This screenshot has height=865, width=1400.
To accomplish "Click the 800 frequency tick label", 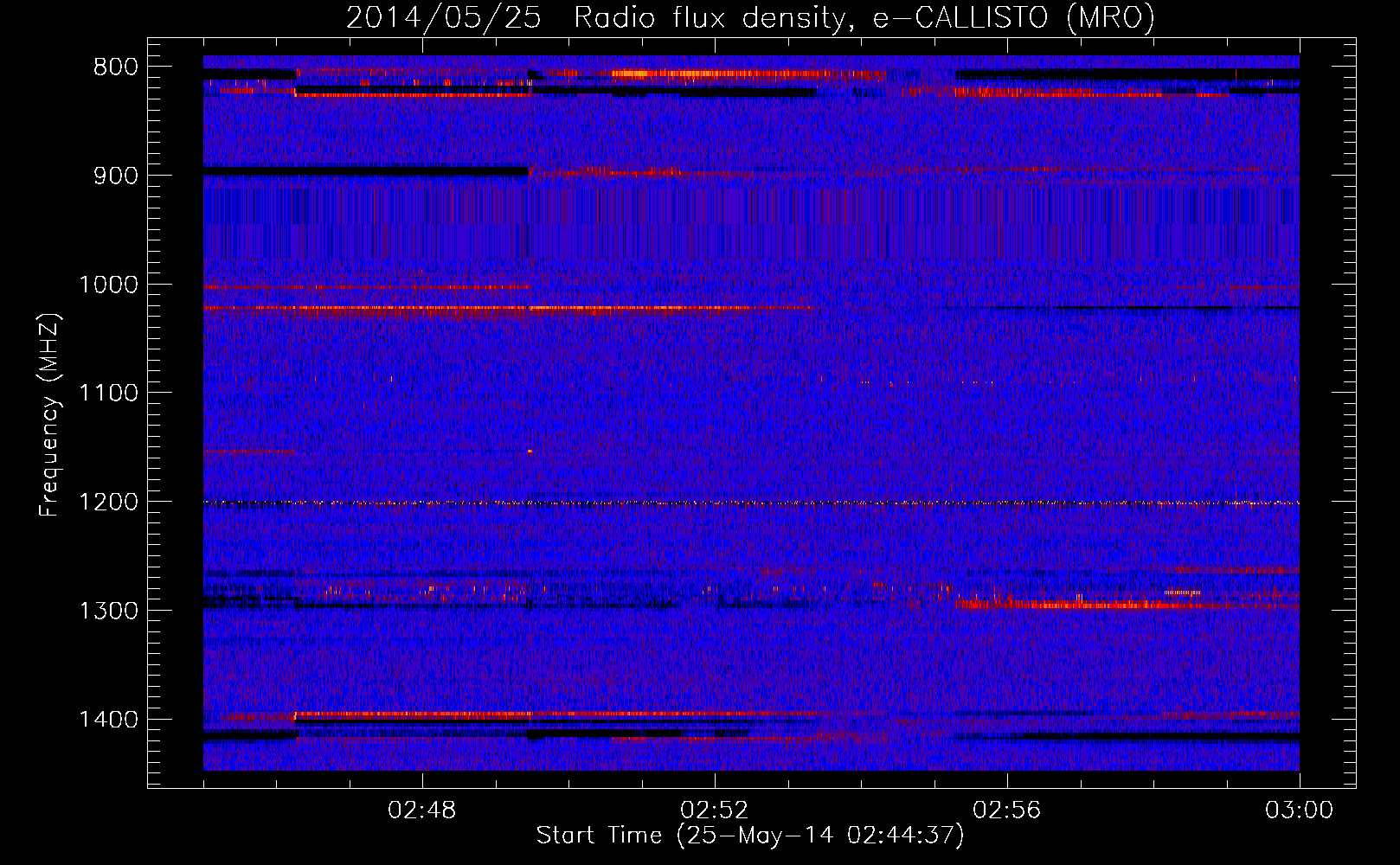I will click(x=116, y=67).
